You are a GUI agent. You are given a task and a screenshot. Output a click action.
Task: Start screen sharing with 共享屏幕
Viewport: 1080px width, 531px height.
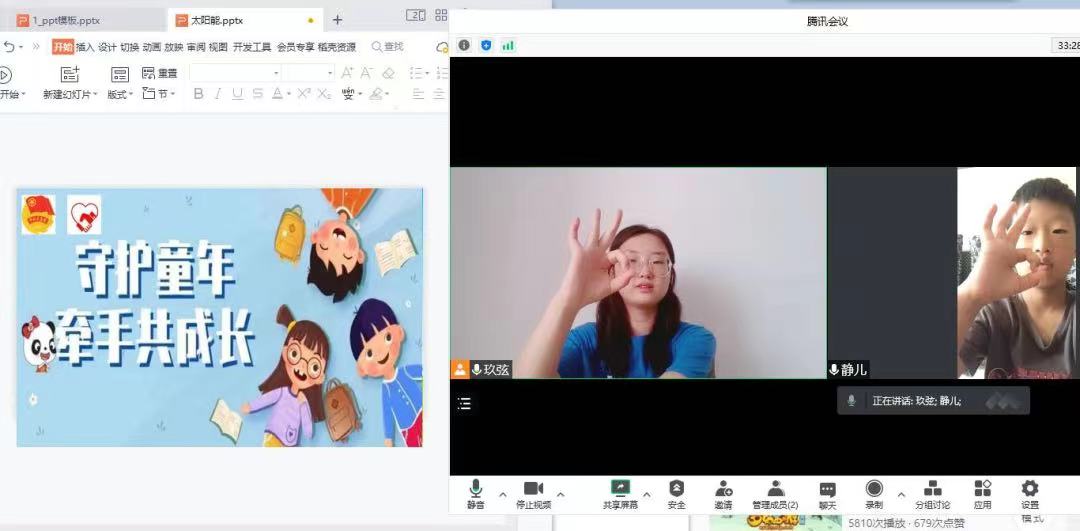[621, 494]
